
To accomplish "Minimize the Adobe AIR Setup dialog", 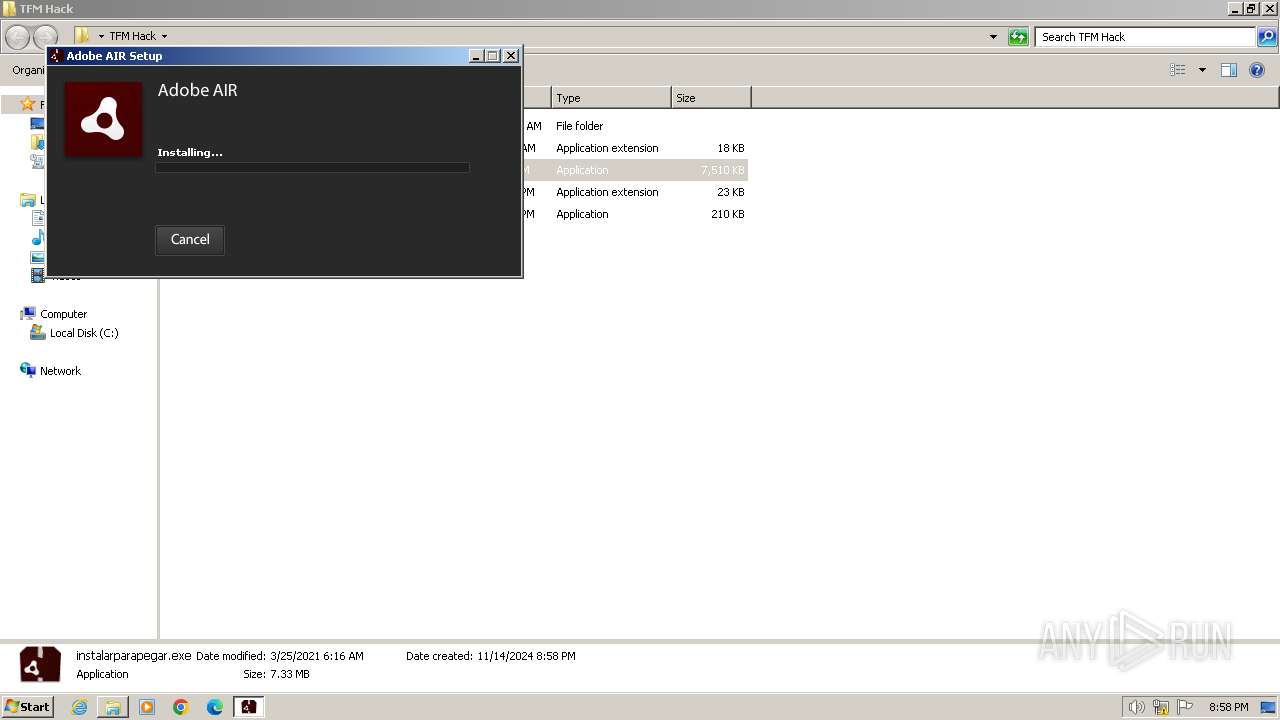I will click(x=476, y=56).
